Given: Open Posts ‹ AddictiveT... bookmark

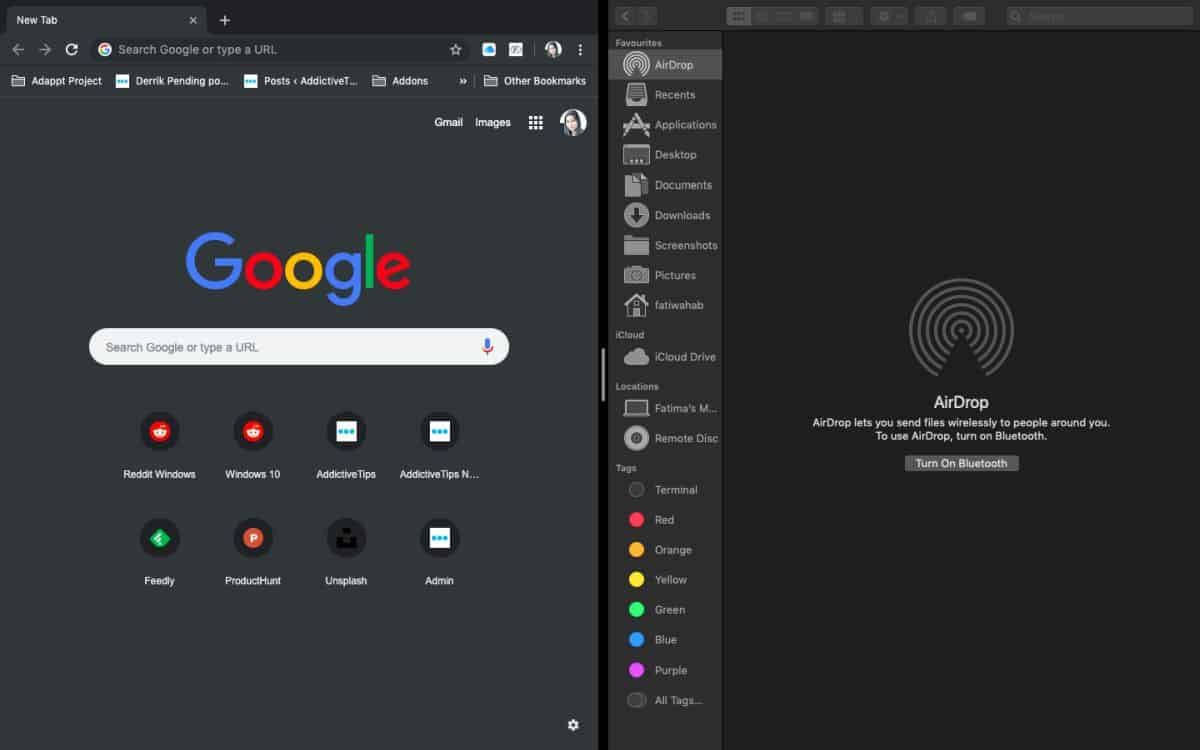Looking at the screenshot, I should click(x=301, y=81).
